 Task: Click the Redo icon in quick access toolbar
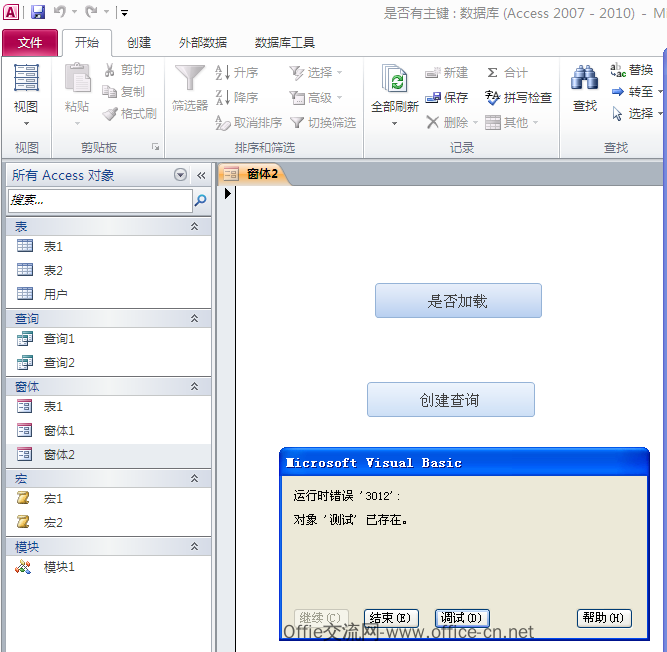click(x=91, y=12)
